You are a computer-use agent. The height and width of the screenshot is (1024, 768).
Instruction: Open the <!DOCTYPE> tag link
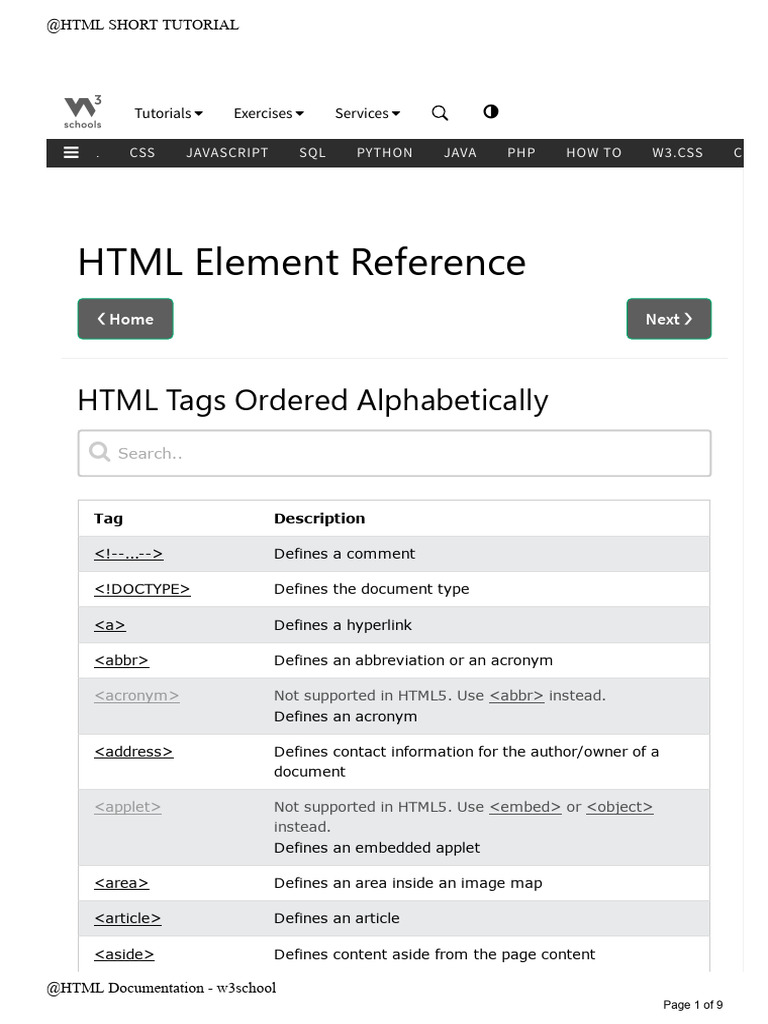click(x=142, y=589)
